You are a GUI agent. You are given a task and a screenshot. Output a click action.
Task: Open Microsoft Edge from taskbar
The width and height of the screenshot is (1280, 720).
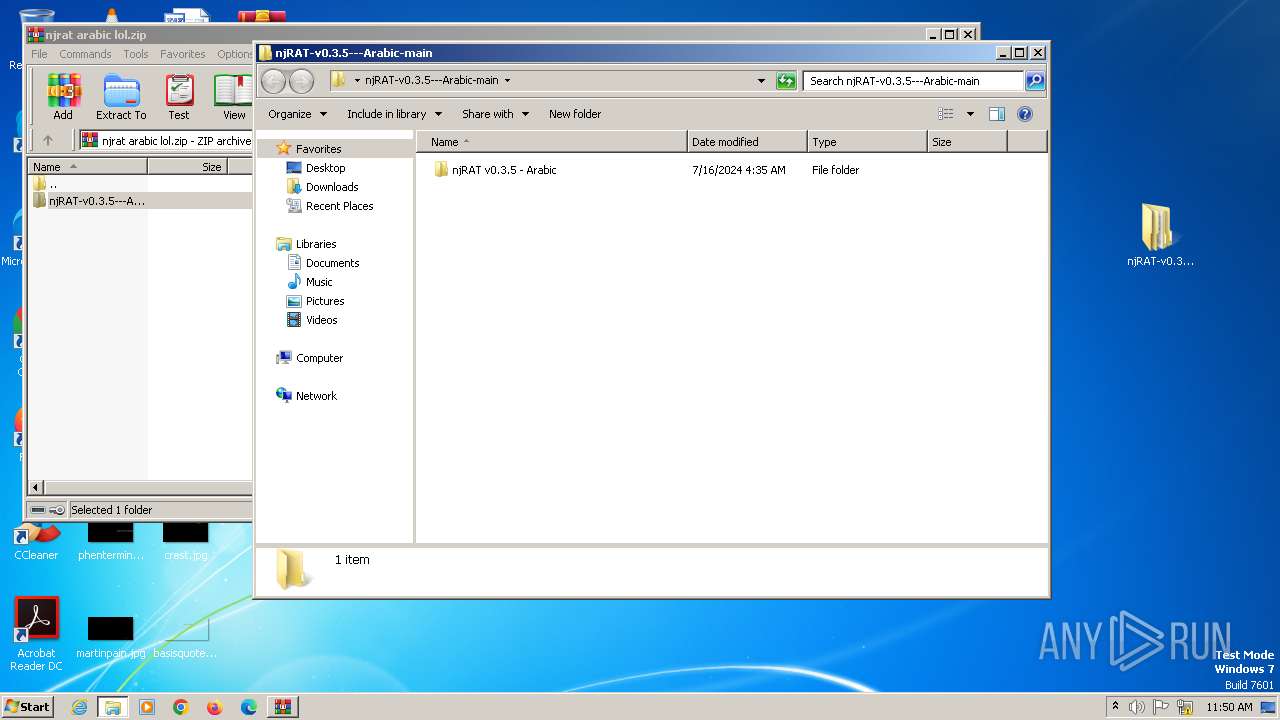(249, 707)
